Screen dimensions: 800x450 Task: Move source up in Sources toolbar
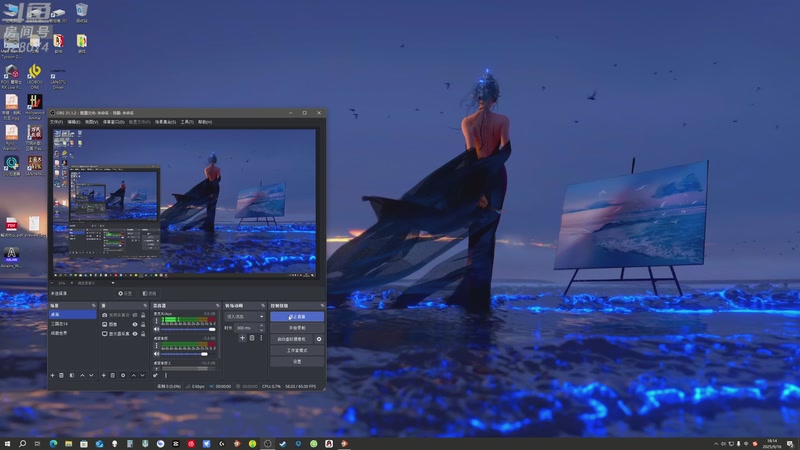[134, 376]
